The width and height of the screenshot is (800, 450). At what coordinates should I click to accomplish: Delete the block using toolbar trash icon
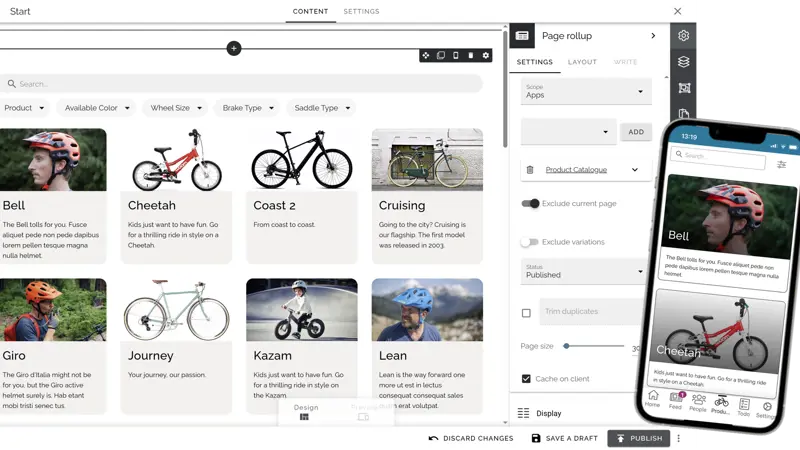tap(470, 55)
